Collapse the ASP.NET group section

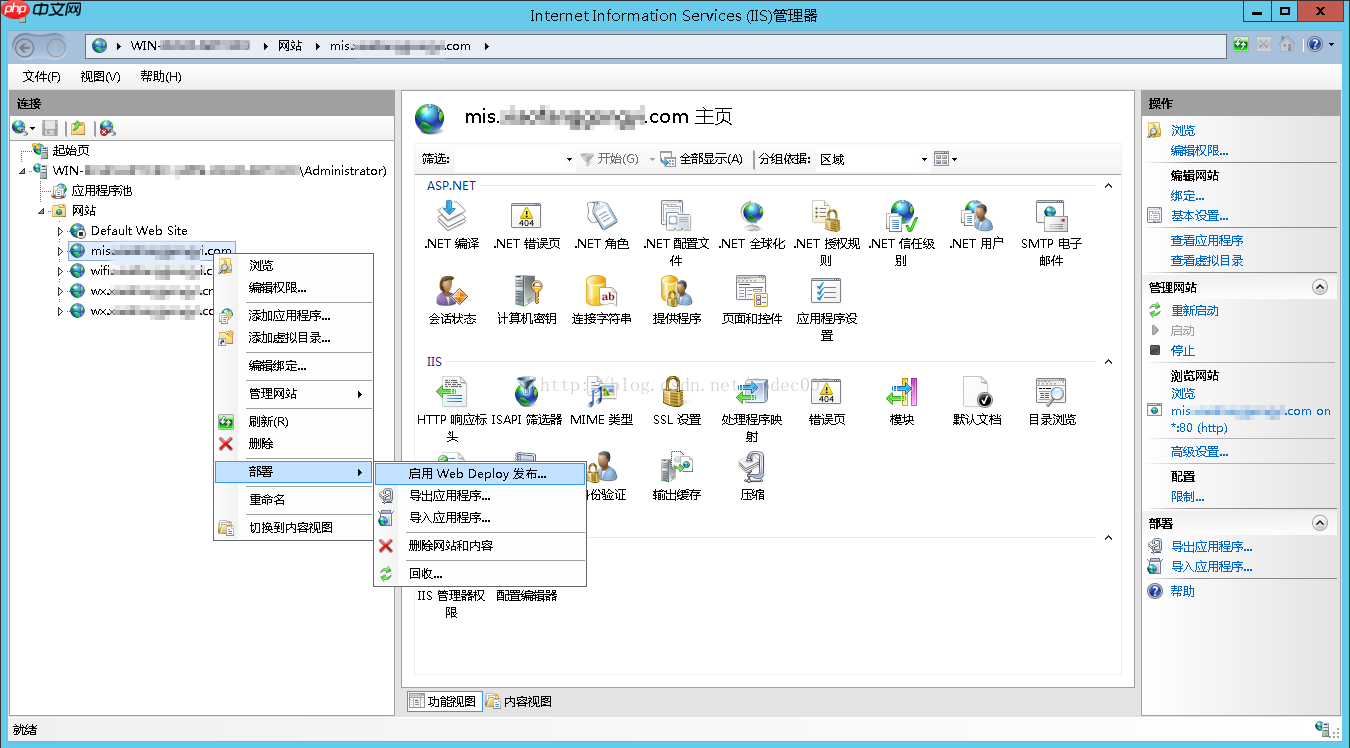1108,186
